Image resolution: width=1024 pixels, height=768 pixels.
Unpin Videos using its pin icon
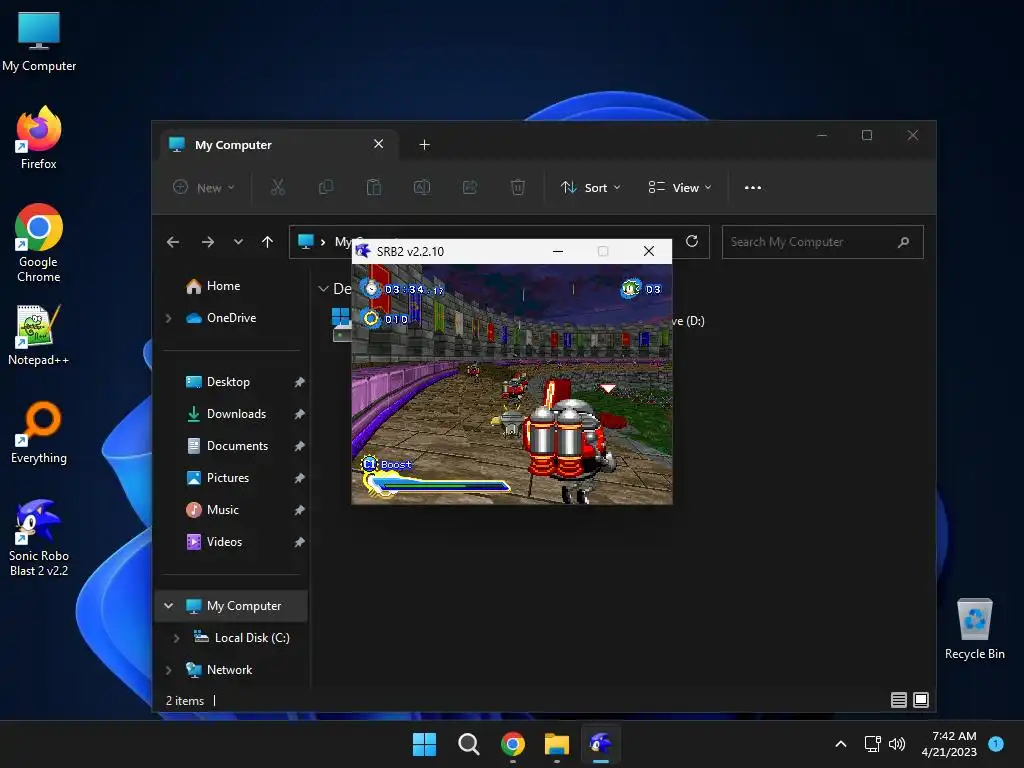299,542
